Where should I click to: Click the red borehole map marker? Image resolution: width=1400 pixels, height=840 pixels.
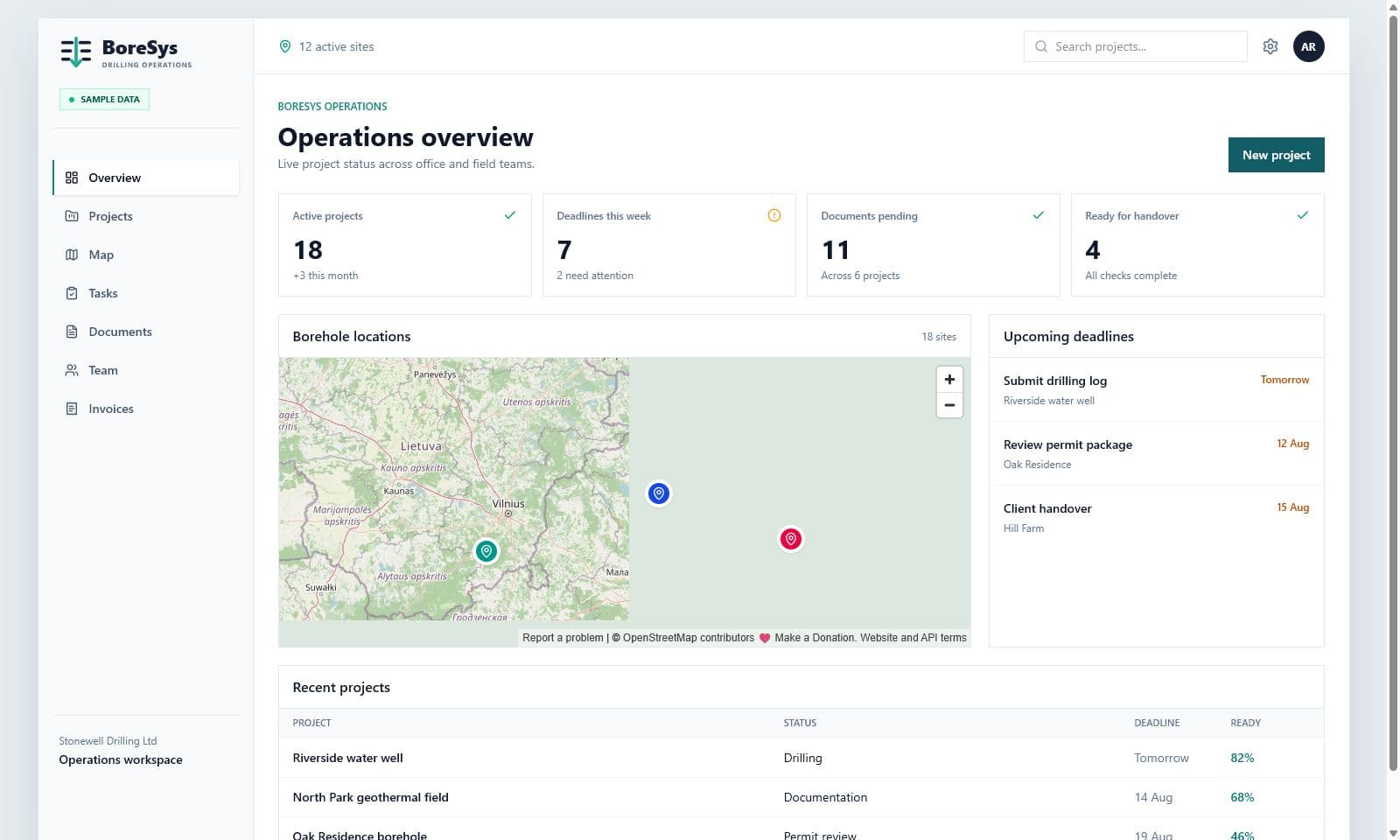pyautogui.click(x=791, y=539)
